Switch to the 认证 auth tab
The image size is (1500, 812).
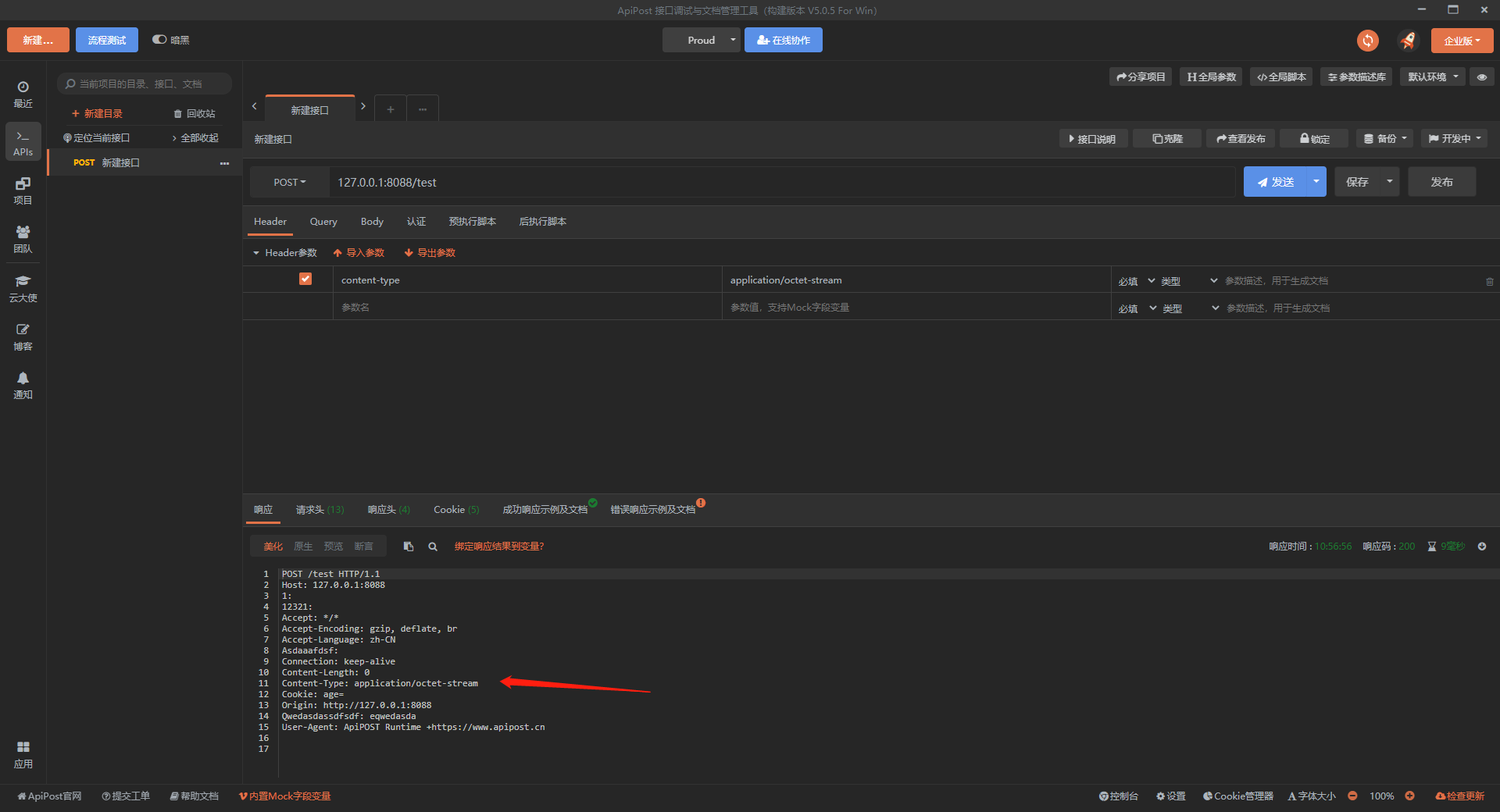(416, 222)
